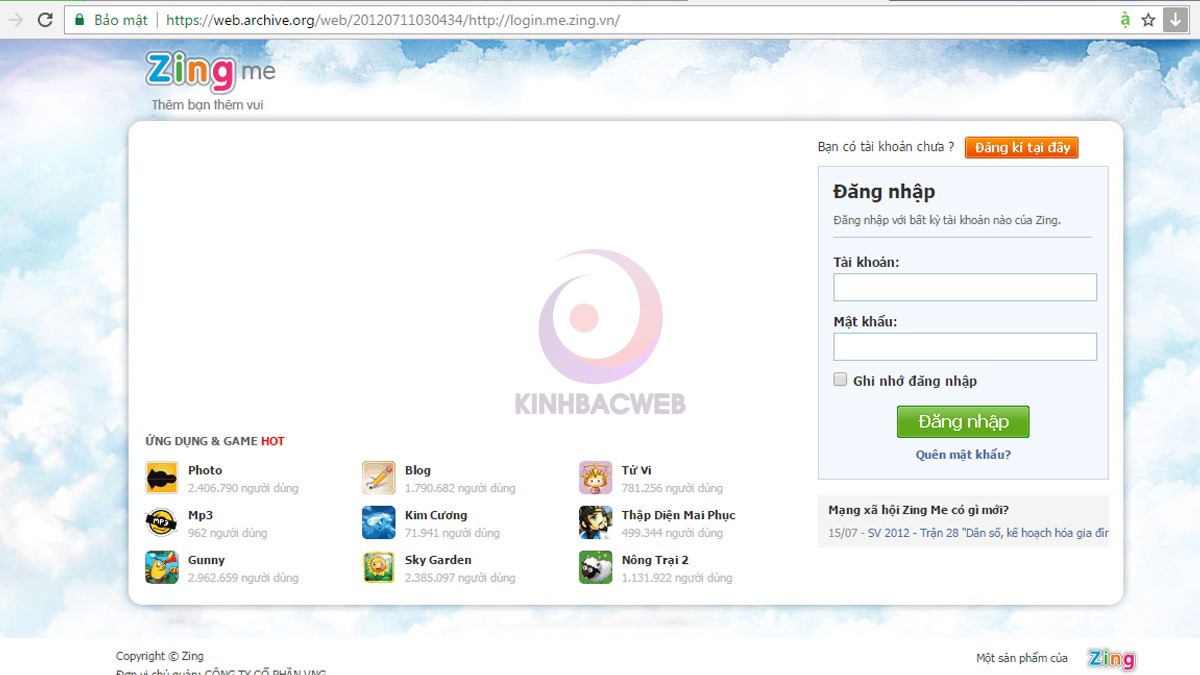Click the 'Đăng nhập' form heading
Viewport: 1200px width, 675px height.
tap(884, 192)
